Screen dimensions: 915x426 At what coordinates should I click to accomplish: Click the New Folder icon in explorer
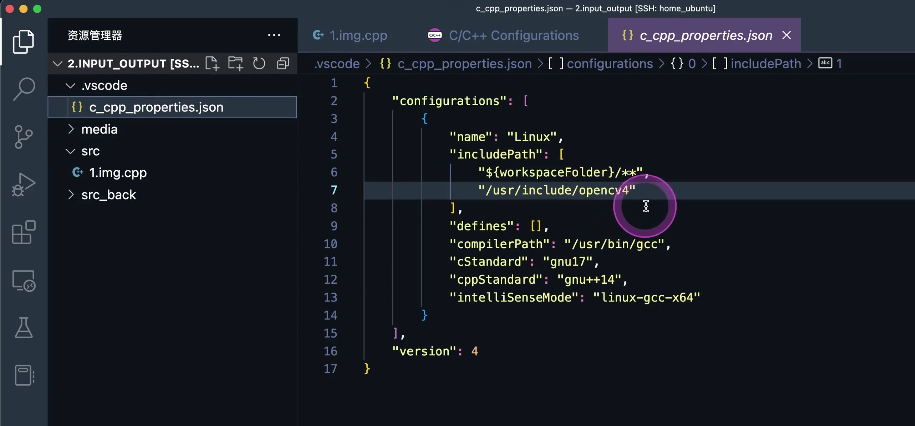tap(235, 64)
